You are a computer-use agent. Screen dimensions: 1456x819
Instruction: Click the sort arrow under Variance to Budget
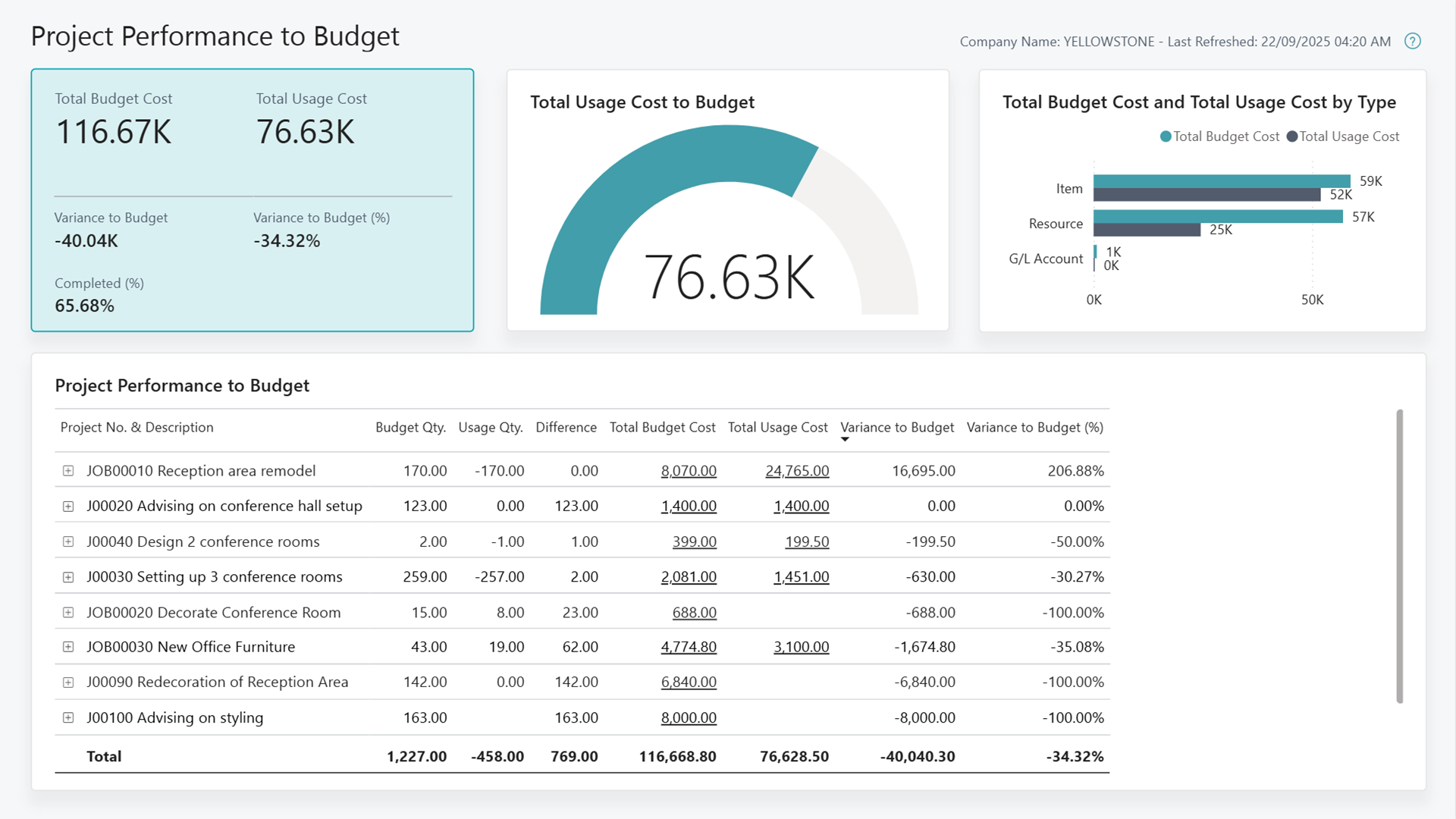[x=845, y=439]
